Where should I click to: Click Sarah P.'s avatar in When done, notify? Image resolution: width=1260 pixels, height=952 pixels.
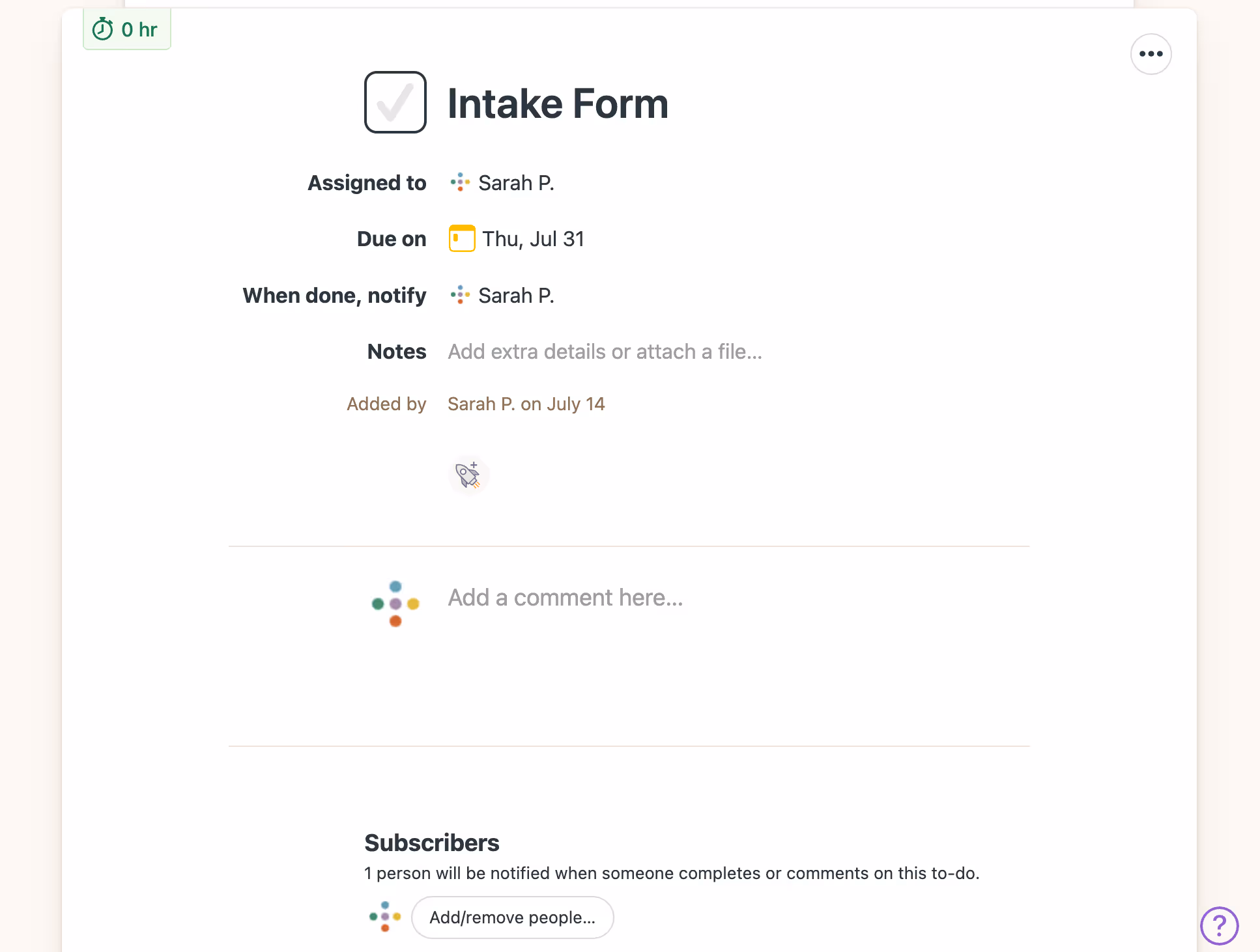point(460,295)
